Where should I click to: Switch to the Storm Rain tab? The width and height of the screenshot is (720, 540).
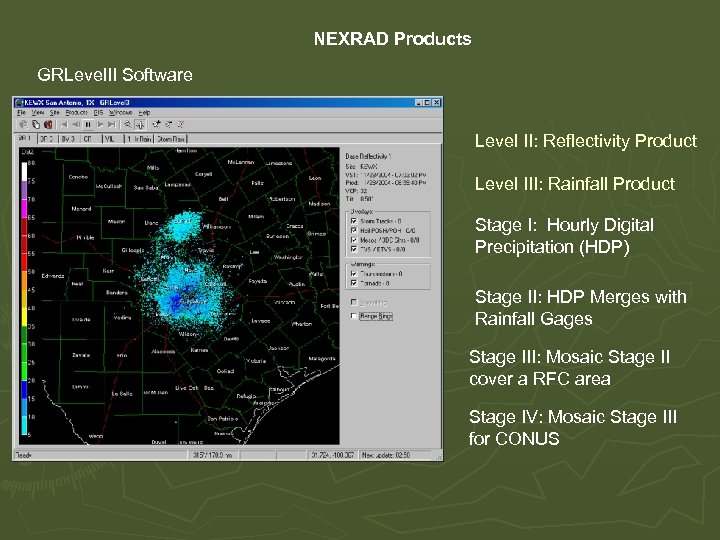tap(171, 139)
